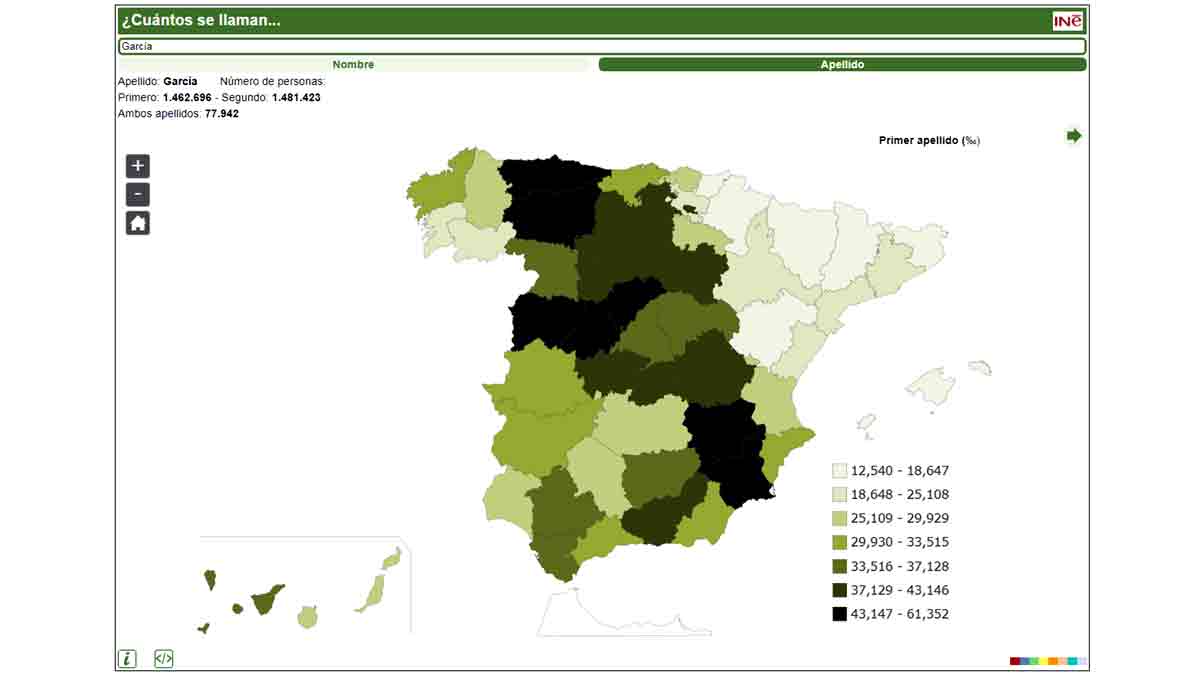Open the embed code icon

164,658
